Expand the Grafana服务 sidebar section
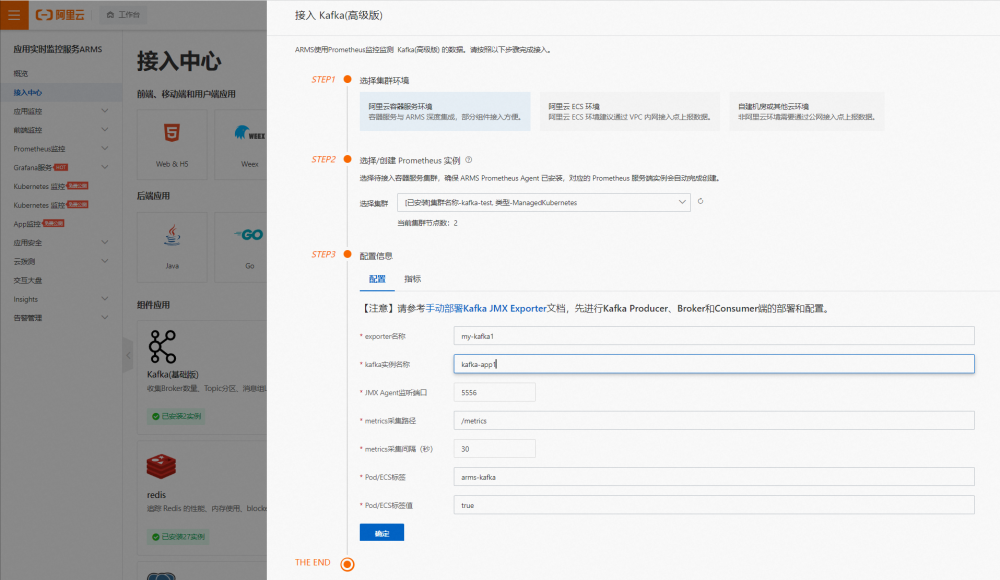The height and width of the screenshot is (580, 1000). 105,167
